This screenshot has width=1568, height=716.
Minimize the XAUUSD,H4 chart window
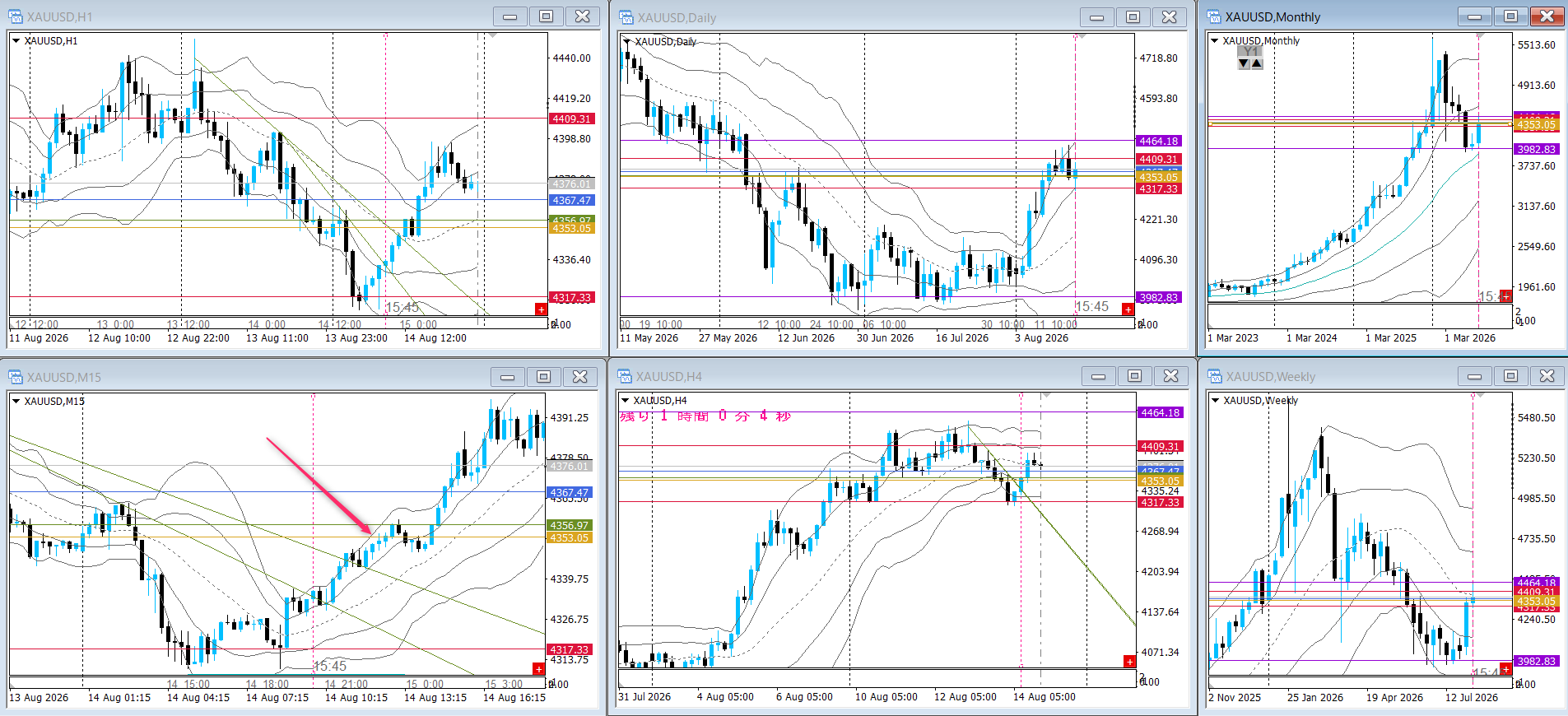pyautogui.click(x=1099, y=376)
